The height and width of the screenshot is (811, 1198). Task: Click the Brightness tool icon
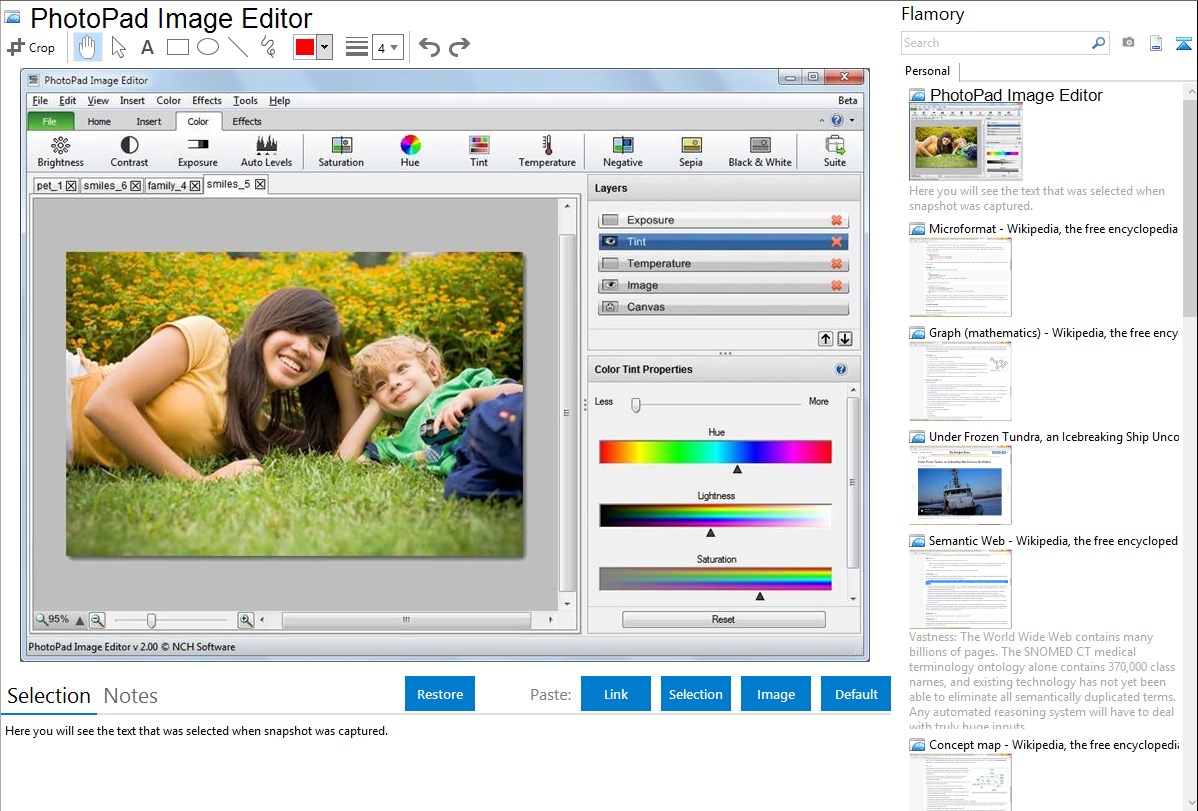point(60,151)
